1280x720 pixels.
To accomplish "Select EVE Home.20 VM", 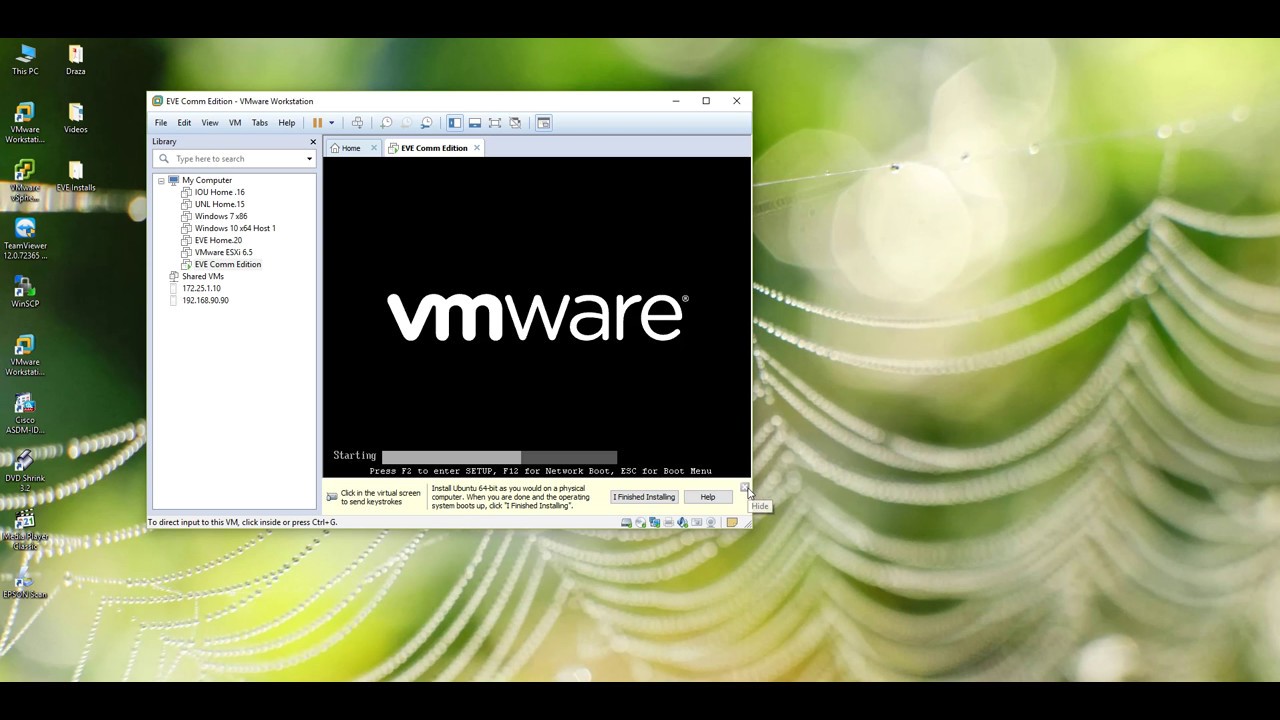I will pos(218,241).
